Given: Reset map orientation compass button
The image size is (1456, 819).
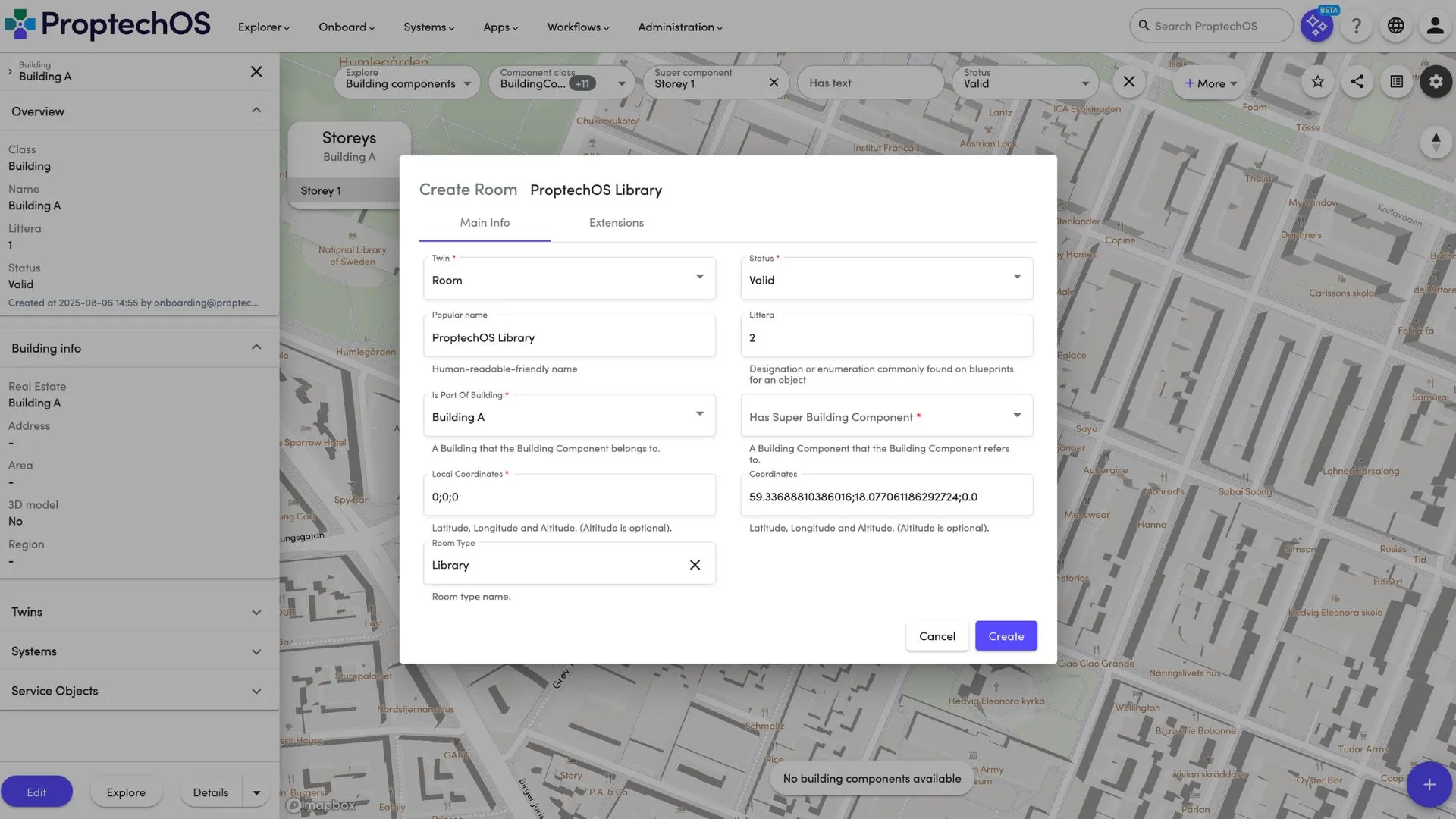Looking at the screenshot, I should [1436, 143].
